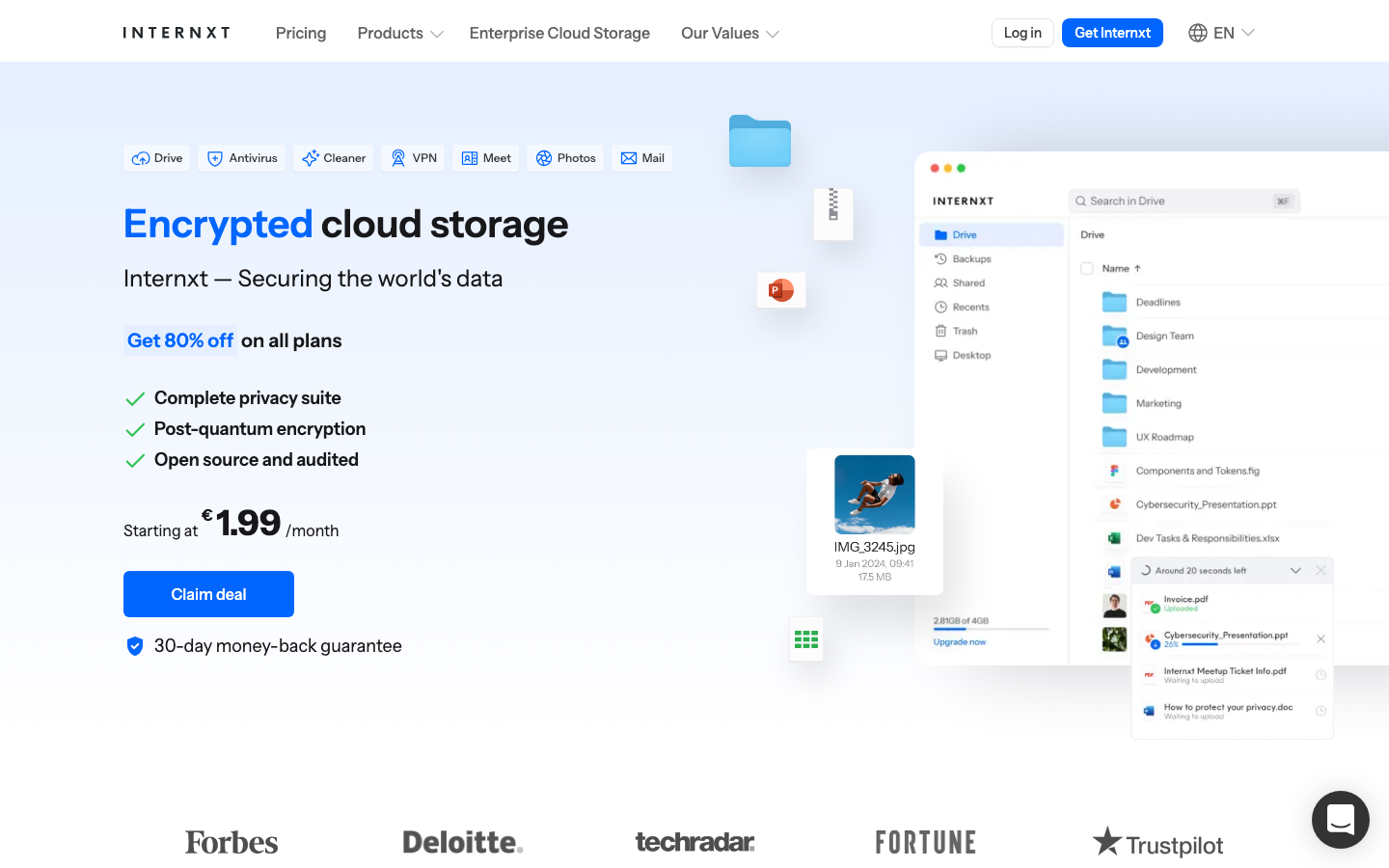This screenshot has width=1389, height=868.
Task: Click the Upgrade now link
Action: pos(960,642)
